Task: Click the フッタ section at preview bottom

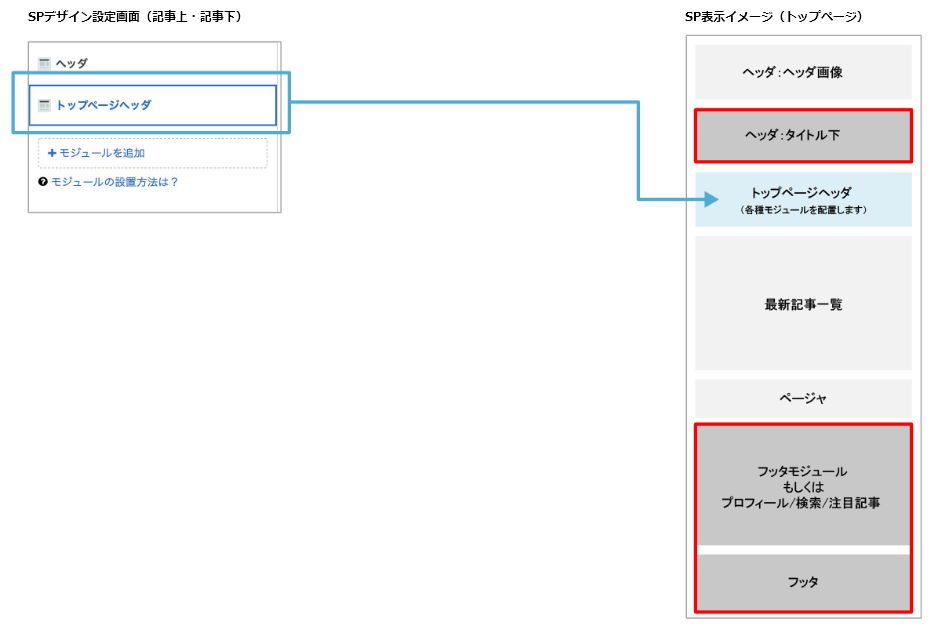Action: [802, 581]
